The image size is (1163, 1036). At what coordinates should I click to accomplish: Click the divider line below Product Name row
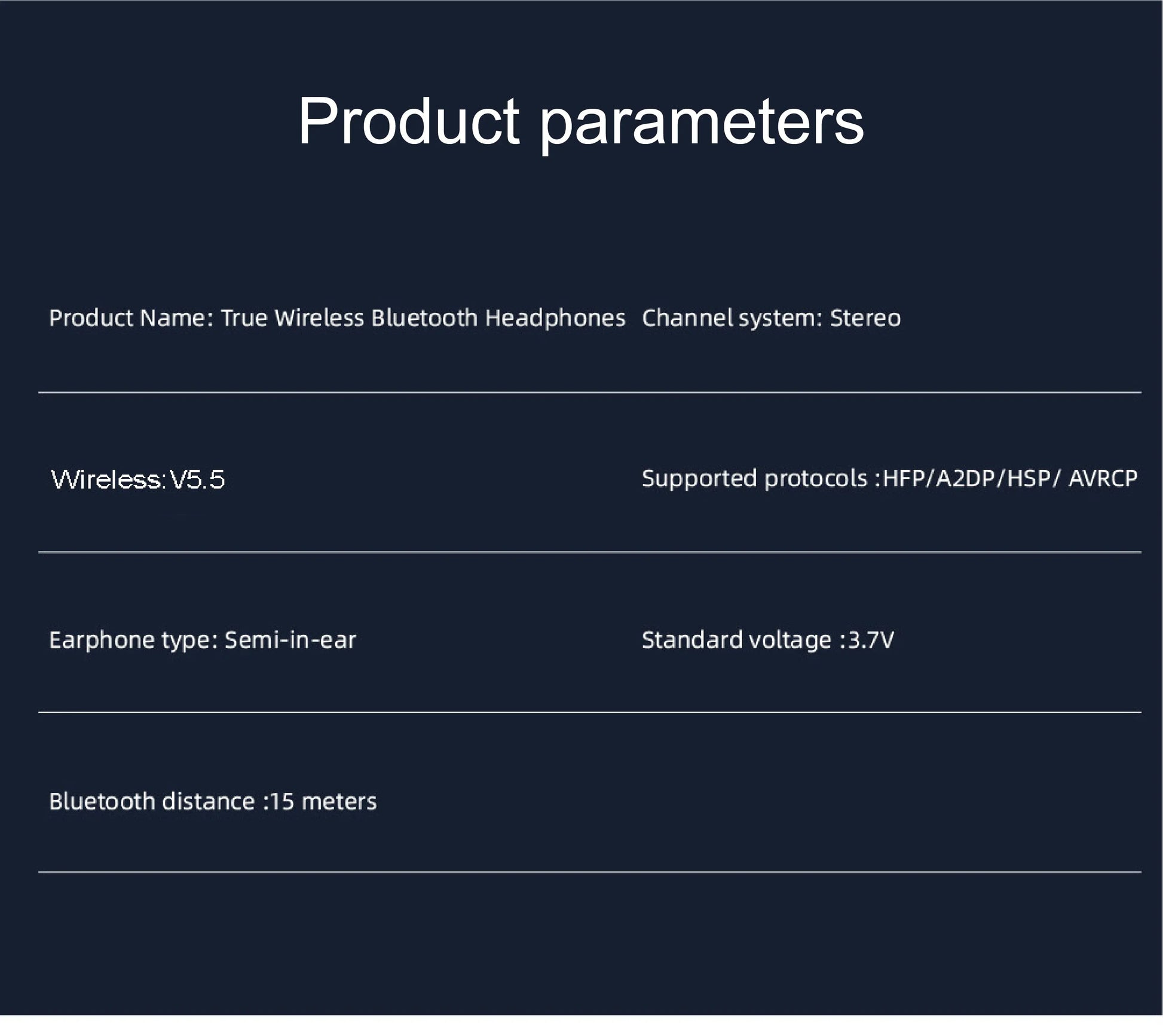pos(590,393)
